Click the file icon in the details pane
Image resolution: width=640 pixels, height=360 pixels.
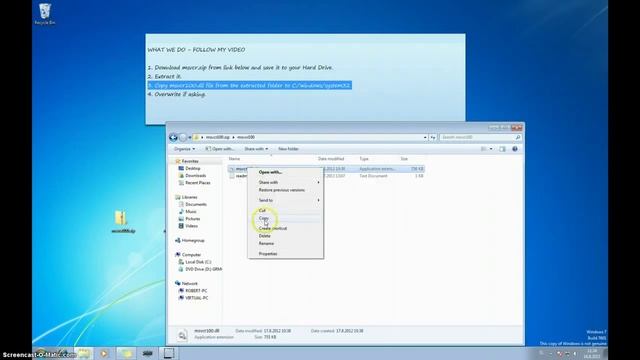click(182, 335)
